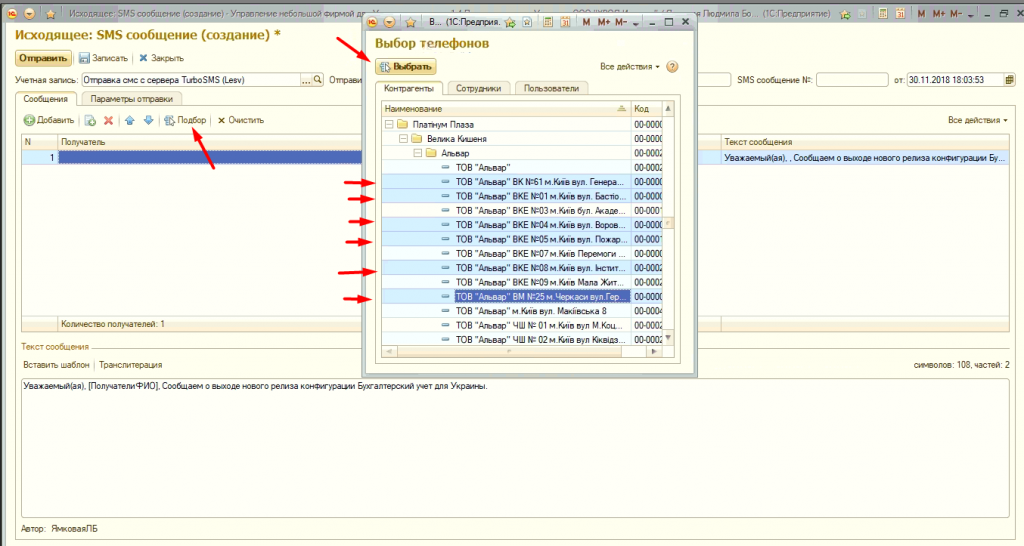1024x546 pixels.
Task: Click the dialog's calculator icon in title bar
Action: coord(548,22)
